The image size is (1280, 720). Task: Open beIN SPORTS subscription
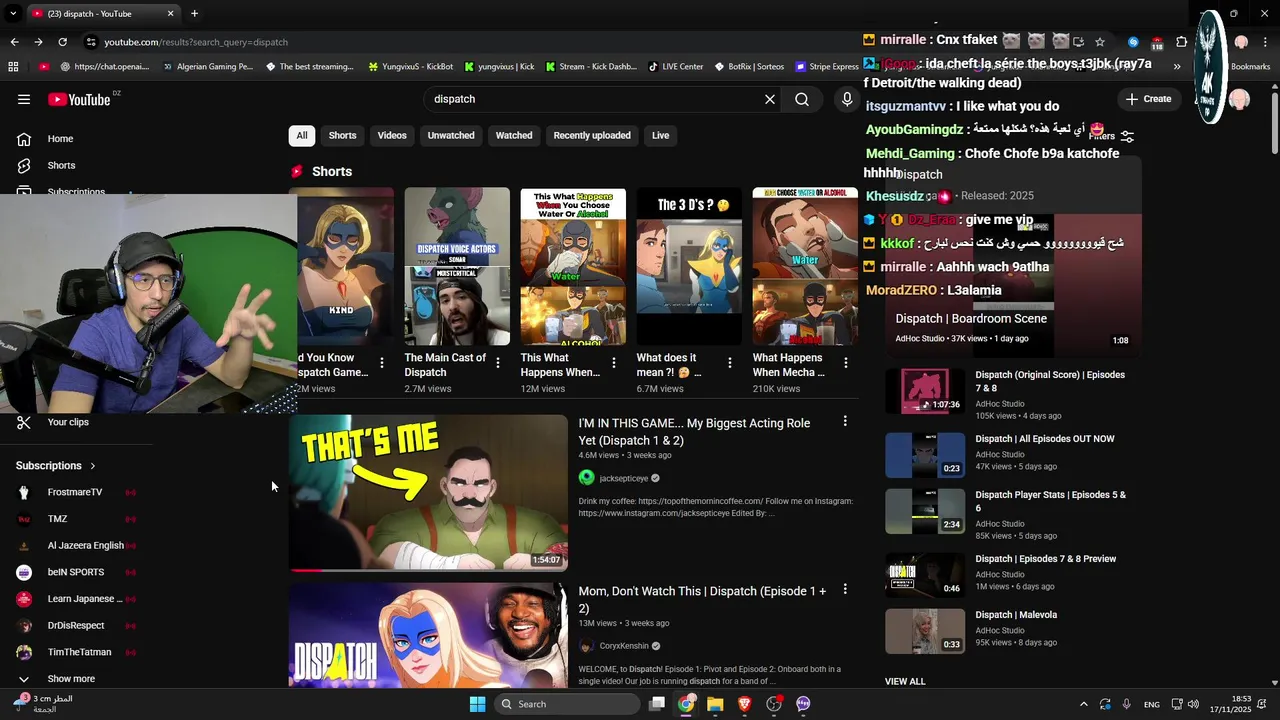76,572
